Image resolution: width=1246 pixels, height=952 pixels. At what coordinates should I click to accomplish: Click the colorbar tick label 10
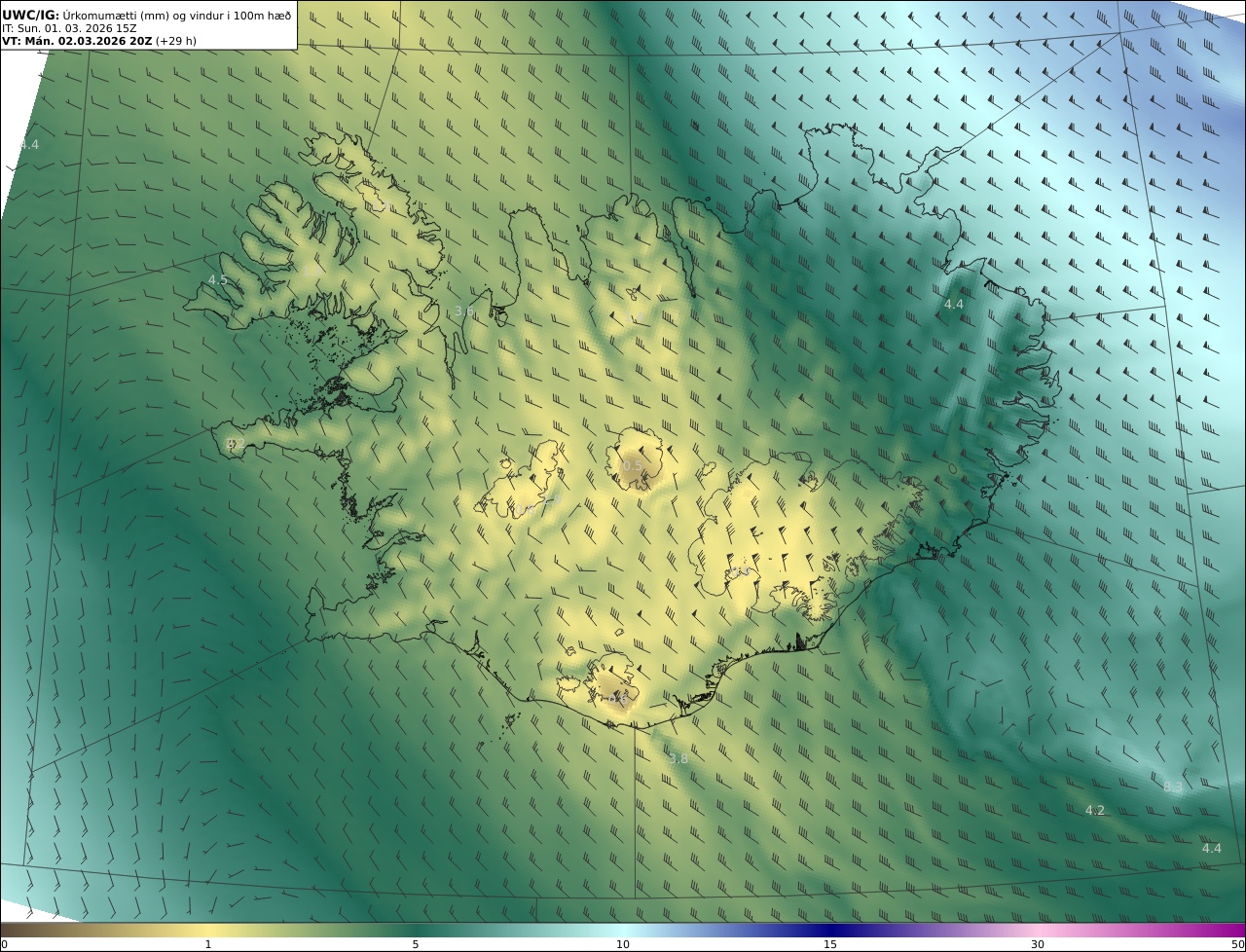tap(623, 944)
